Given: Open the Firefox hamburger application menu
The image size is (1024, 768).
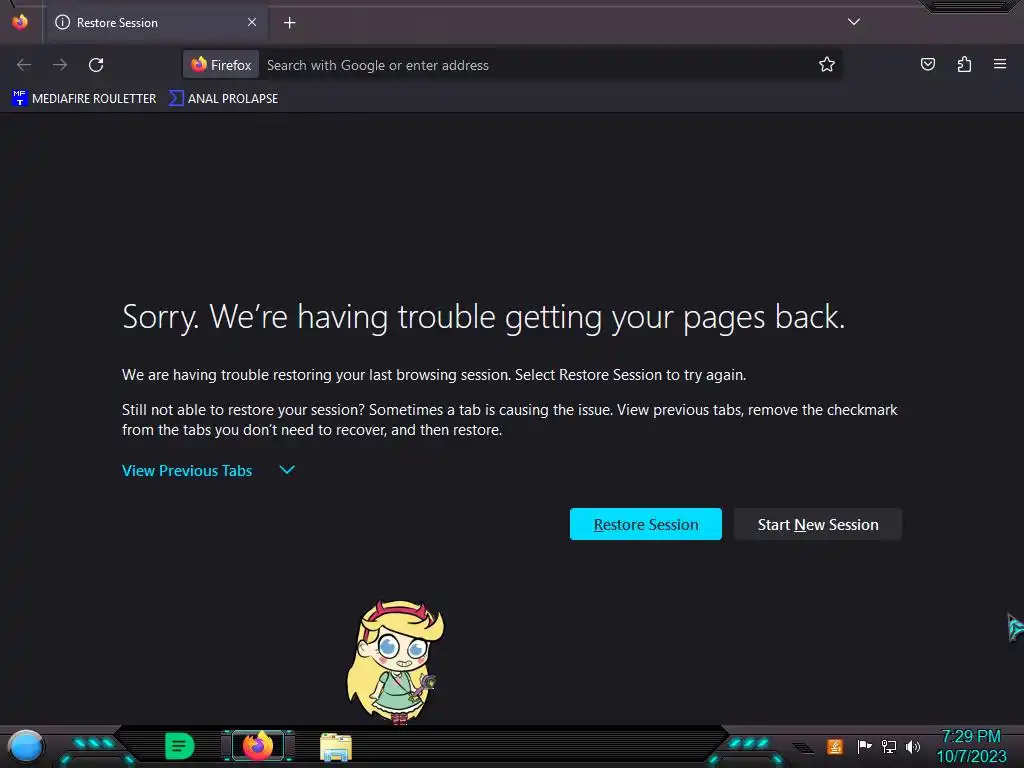Looking at the screenshot, I should coord(1000,64).
